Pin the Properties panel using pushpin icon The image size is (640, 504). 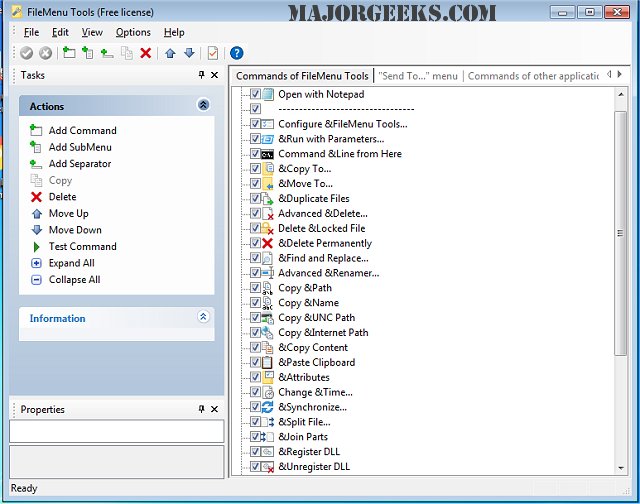click(201, 409)
